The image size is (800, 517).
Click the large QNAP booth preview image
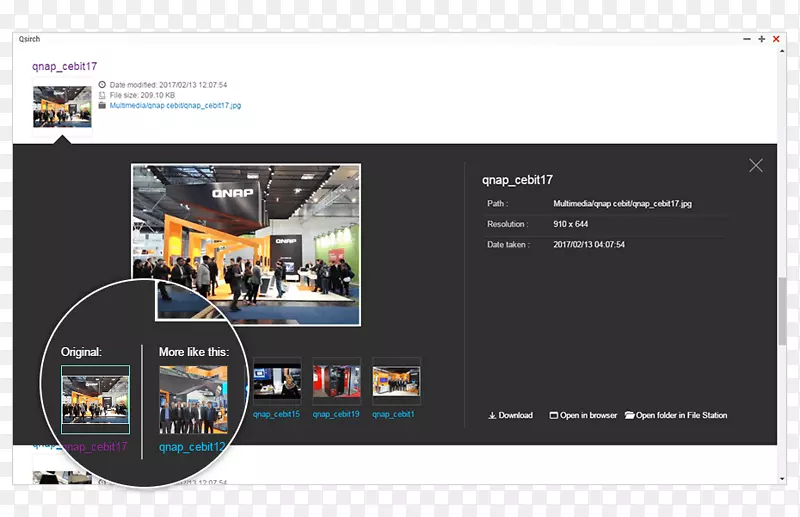[246, 244]
